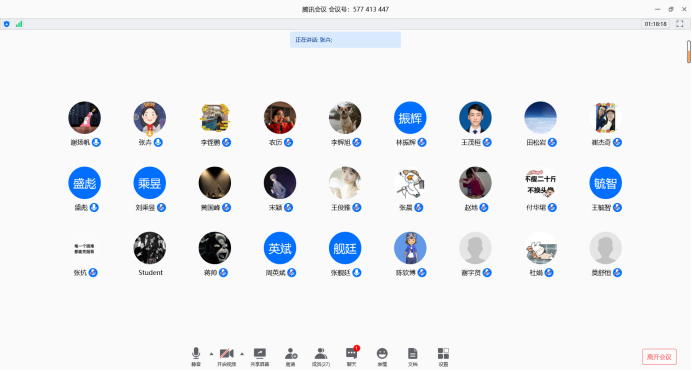Click the muted mic icon beside 蒋帅

(223, 273)
